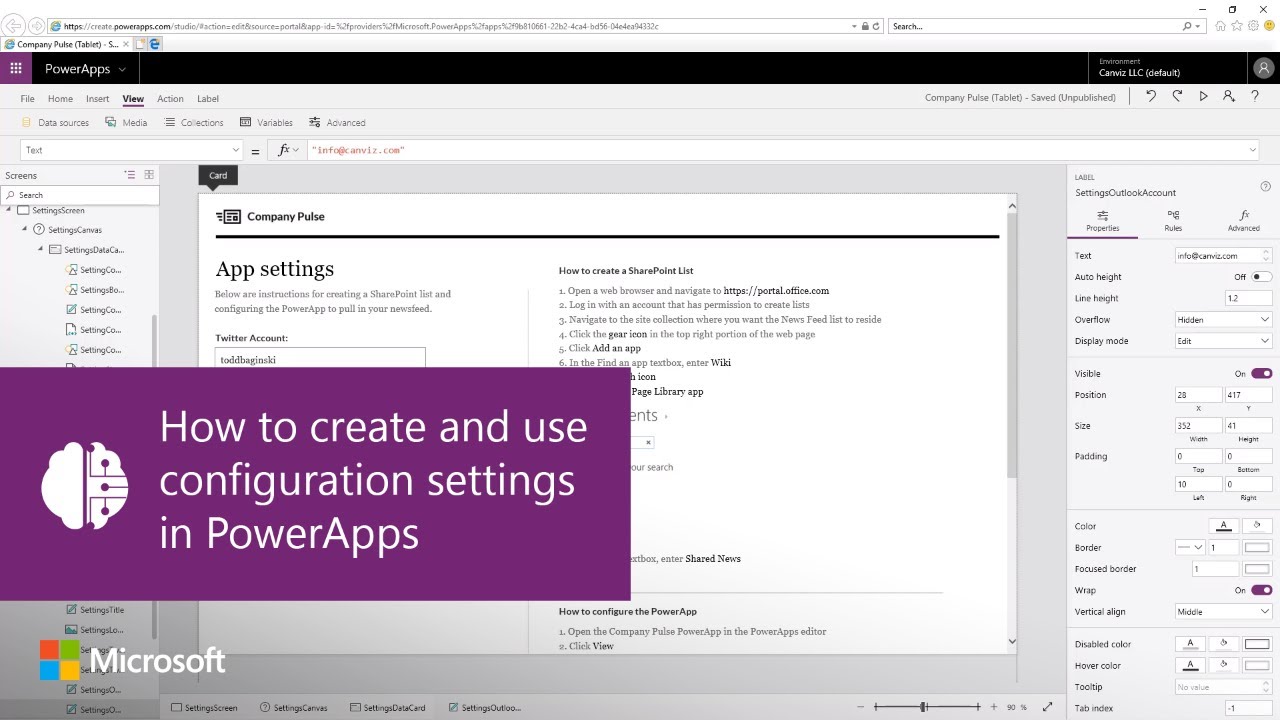Open Data sources in ribbon
The image size is (1280, 720).
tap(55, 123)
